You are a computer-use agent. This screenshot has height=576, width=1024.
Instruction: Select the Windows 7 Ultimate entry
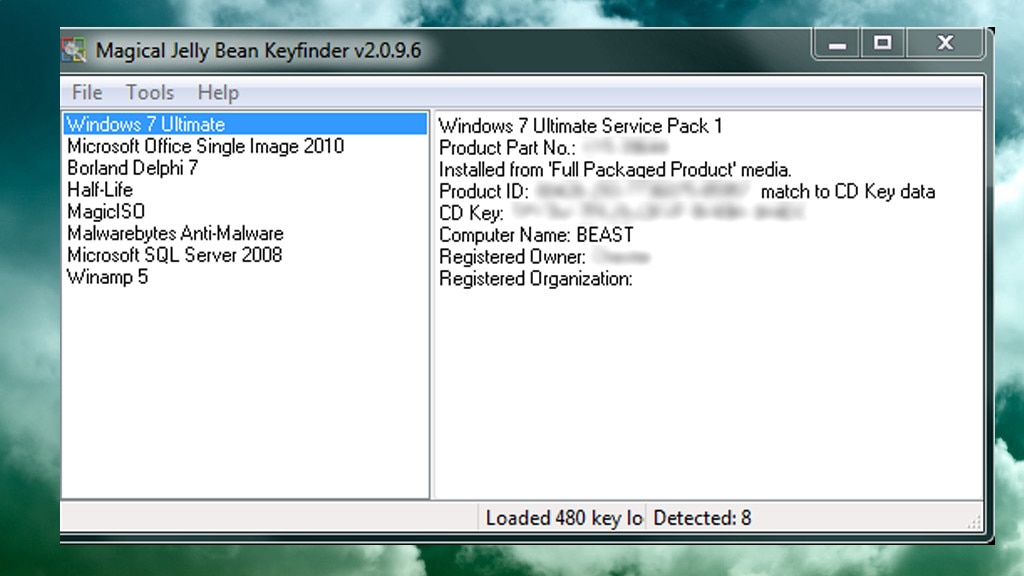pyautogui.click(x=144, y=124)
